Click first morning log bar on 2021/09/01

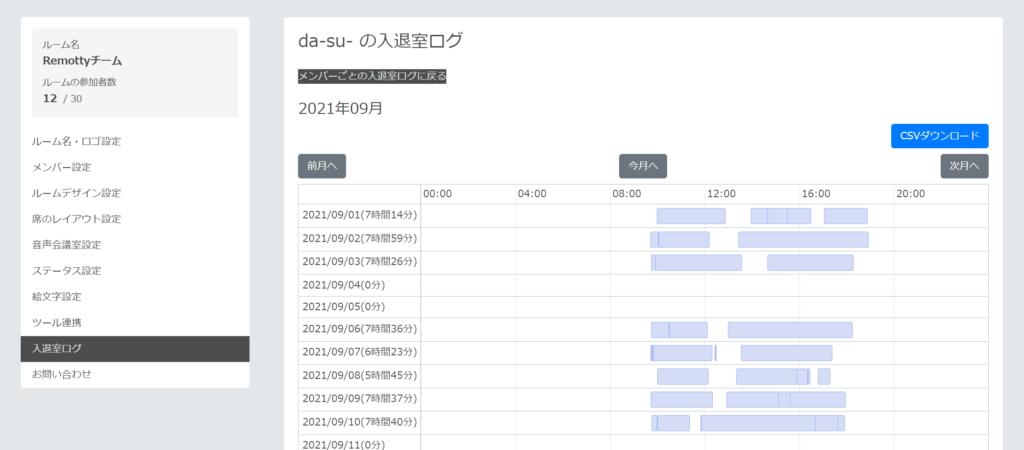click(x=691, y=216)
